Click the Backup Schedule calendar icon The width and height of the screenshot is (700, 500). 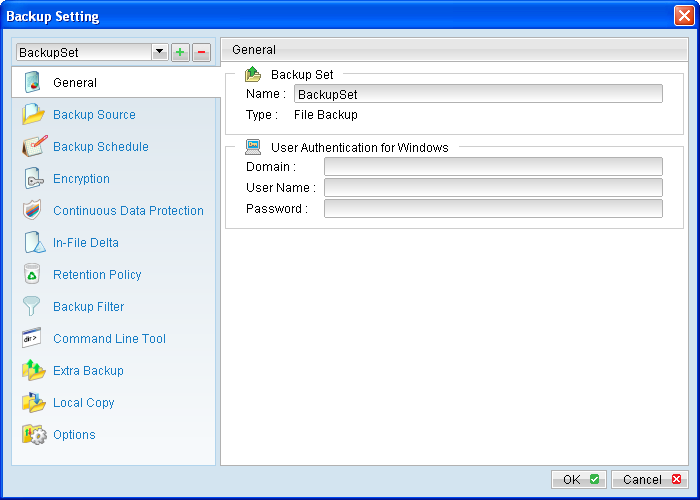point(35,147)
